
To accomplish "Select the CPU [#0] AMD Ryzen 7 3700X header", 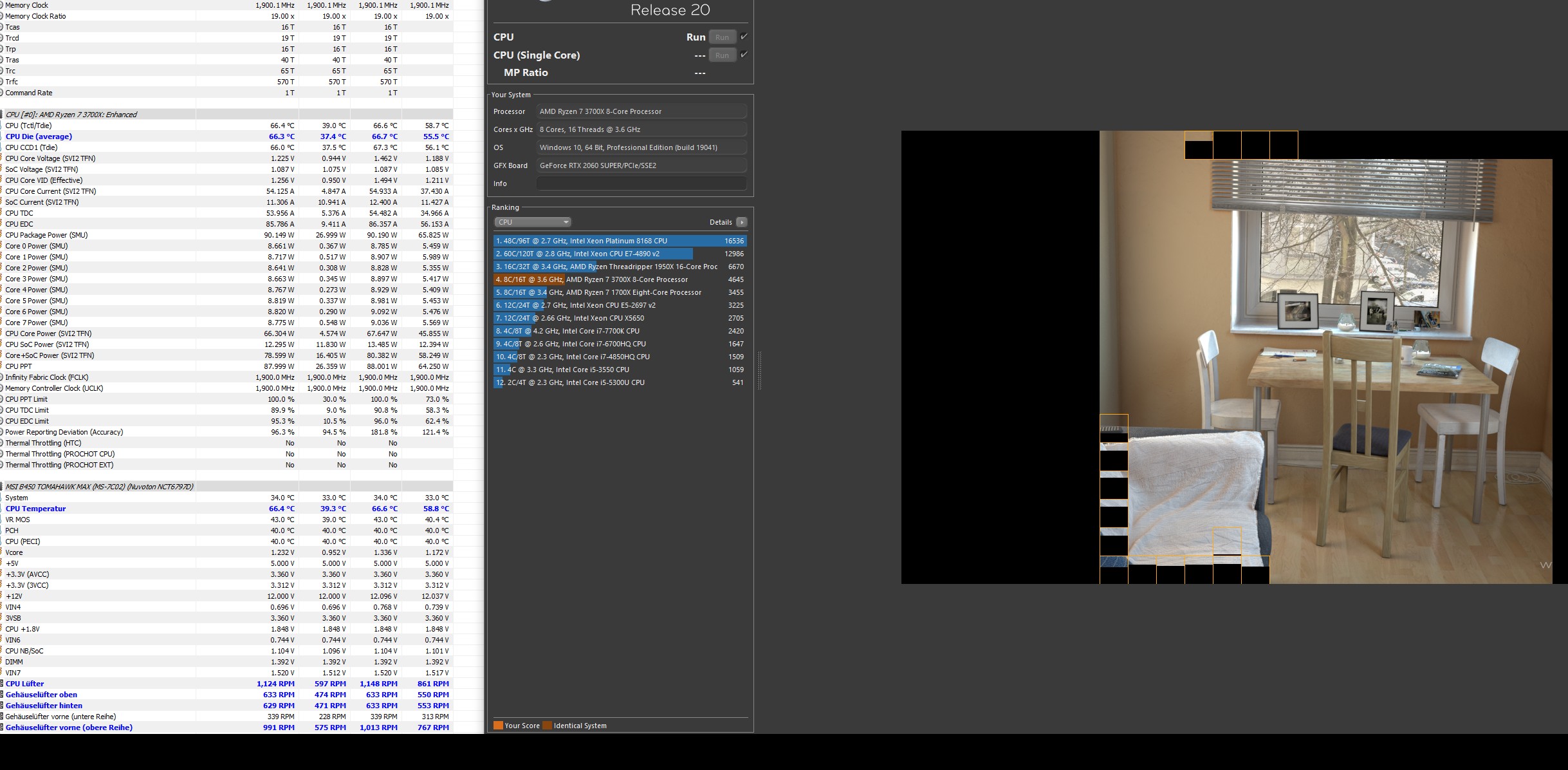I will tap(71, 115).
